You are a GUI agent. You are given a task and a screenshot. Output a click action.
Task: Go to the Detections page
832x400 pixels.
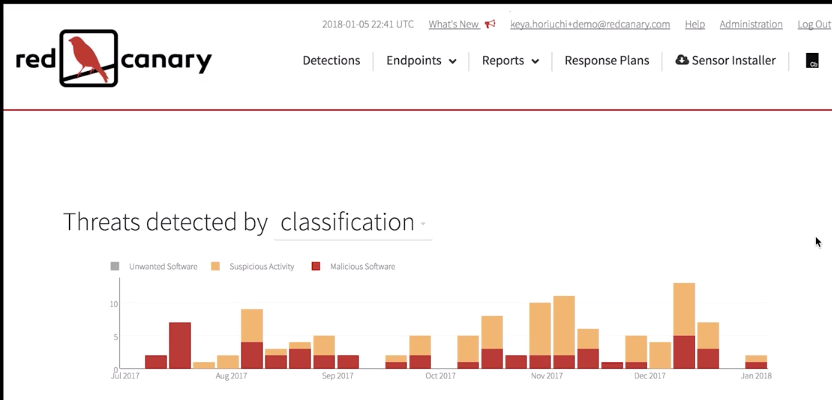[331, 61]
